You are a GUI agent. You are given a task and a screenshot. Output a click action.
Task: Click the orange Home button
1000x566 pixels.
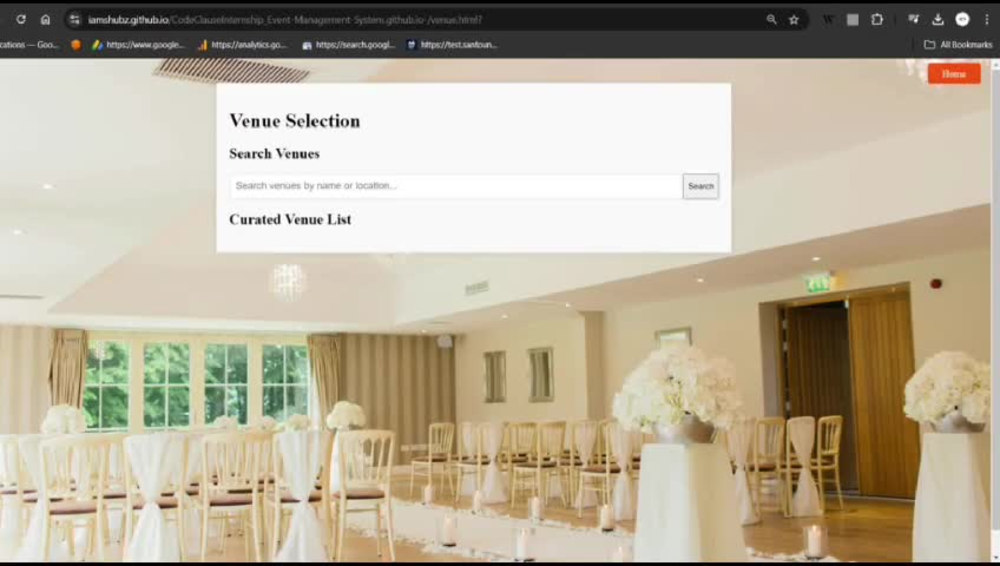[954, 74]
